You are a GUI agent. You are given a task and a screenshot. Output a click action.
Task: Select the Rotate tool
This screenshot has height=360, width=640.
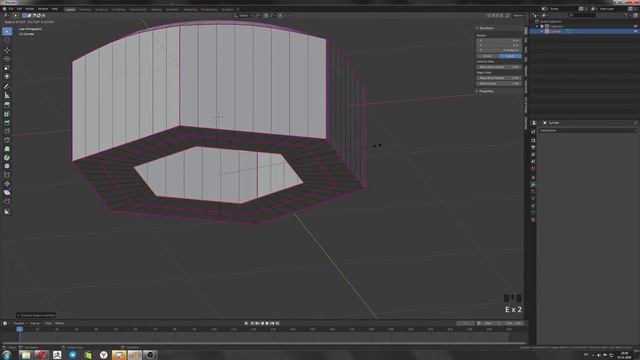pyautogui.click(x=7, y=59)
